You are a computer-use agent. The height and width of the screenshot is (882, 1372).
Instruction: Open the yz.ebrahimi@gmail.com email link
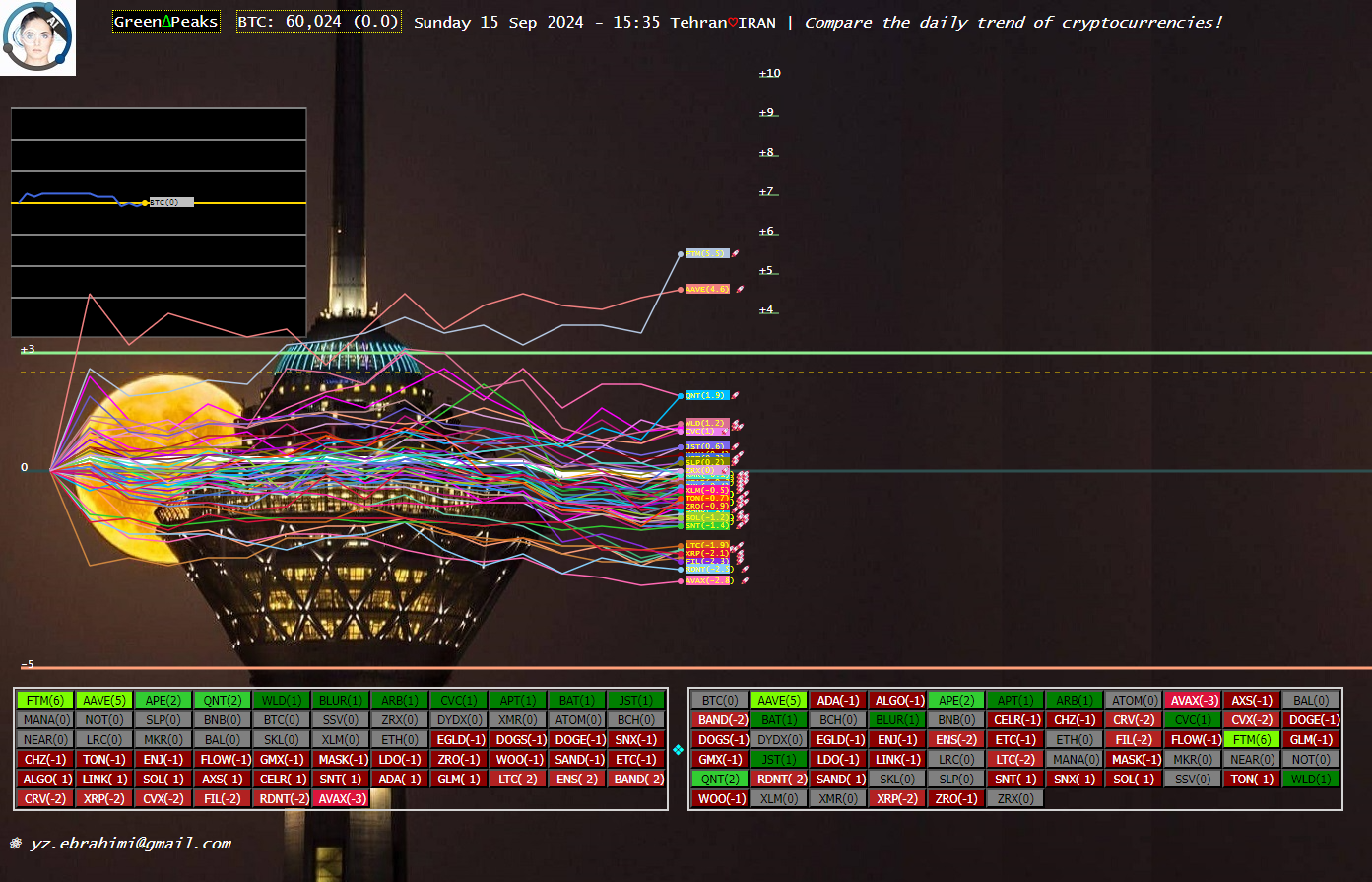[x=131, y=844]
